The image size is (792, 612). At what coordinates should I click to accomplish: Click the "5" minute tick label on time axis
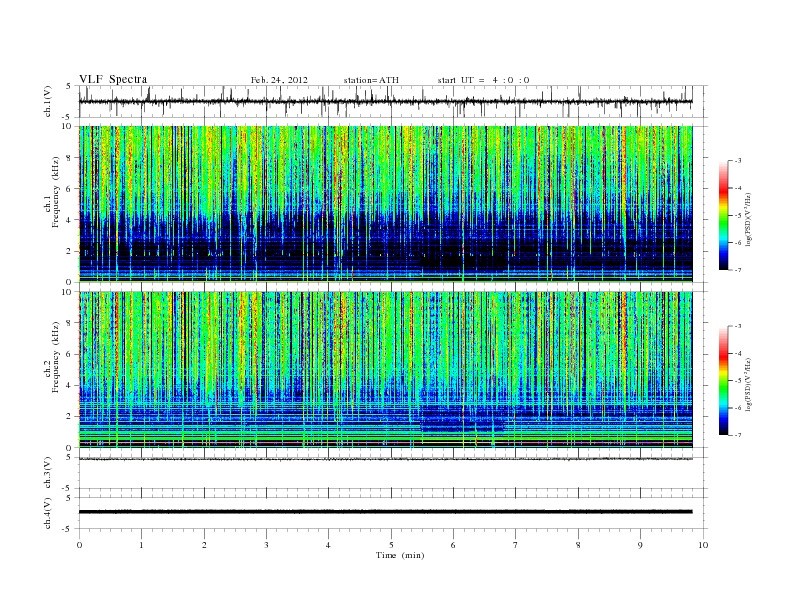coord(391,545)
